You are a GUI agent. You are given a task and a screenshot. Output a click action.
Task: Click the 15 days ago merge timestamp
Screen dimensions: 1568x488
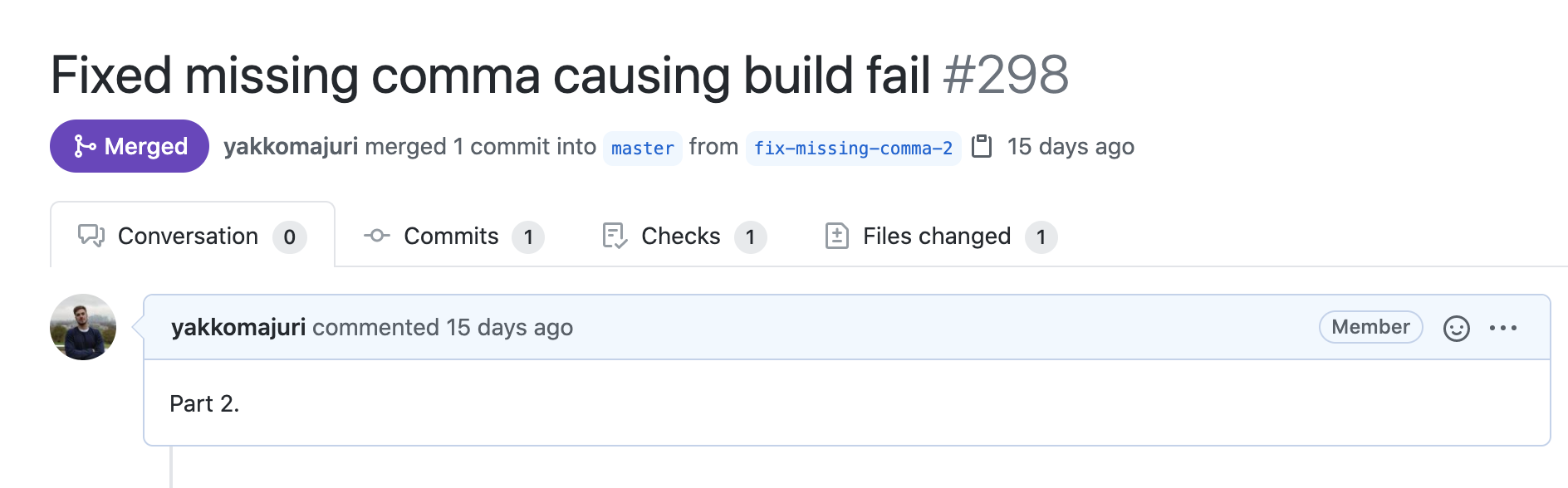click(1071, 146)
